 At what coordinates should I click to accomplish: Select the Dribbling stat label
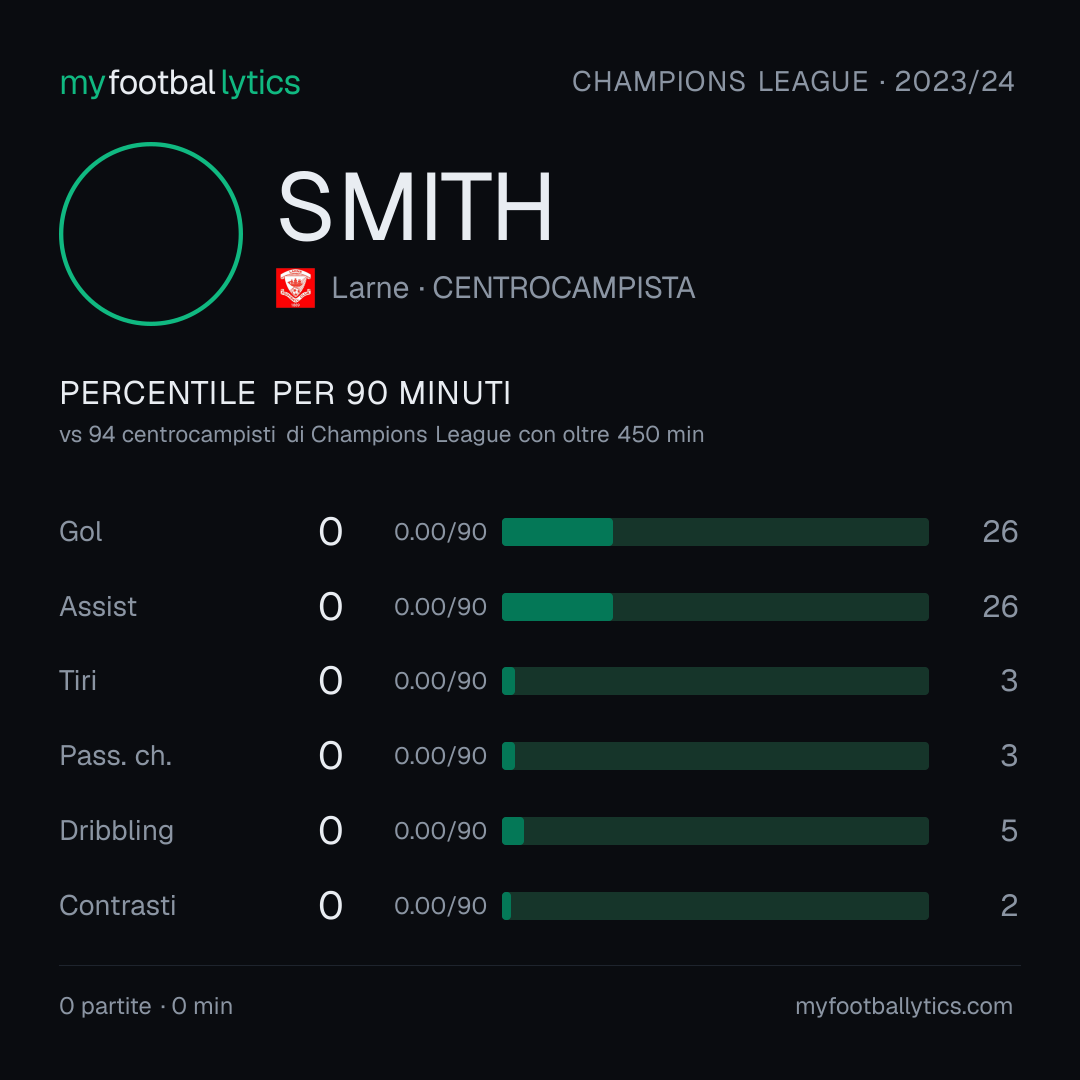(x=116, y=831)
